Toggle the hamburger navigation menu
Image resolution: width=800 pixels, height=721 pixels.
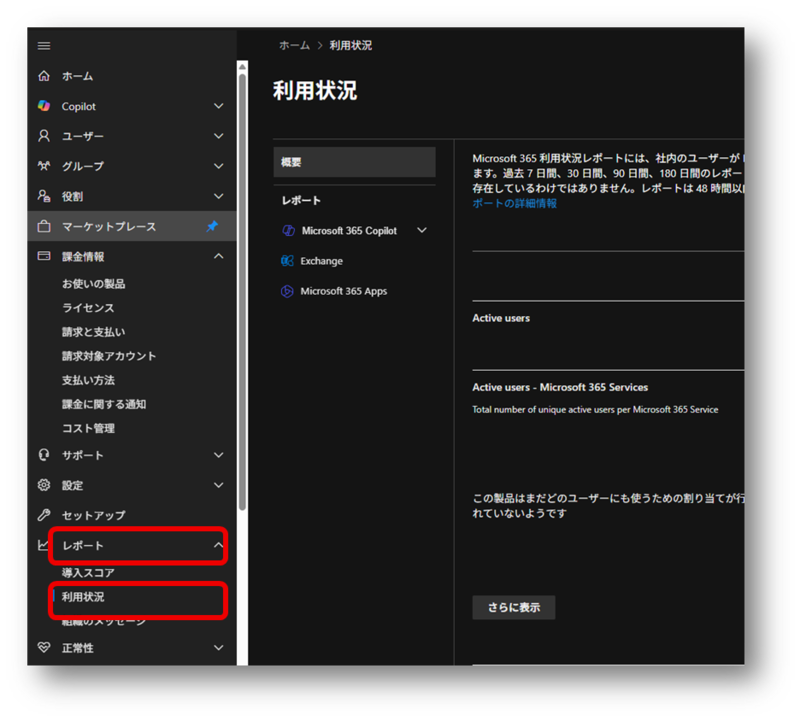click(x=44, y=46)
